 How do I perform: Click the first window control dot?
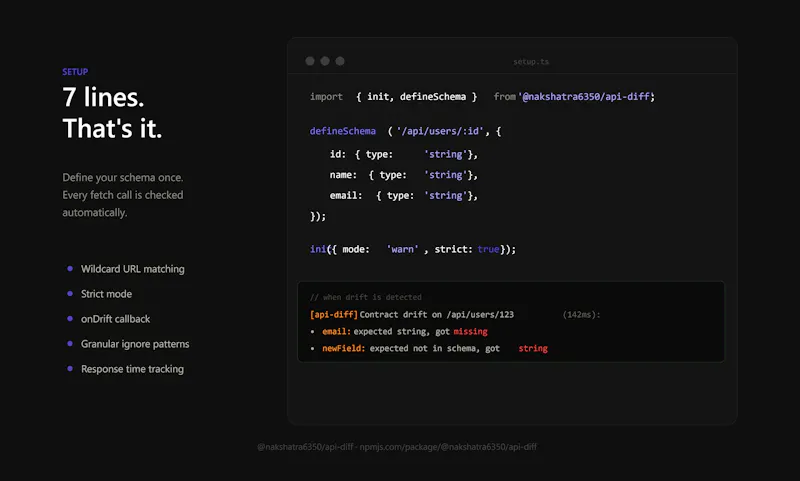point(310,61)
